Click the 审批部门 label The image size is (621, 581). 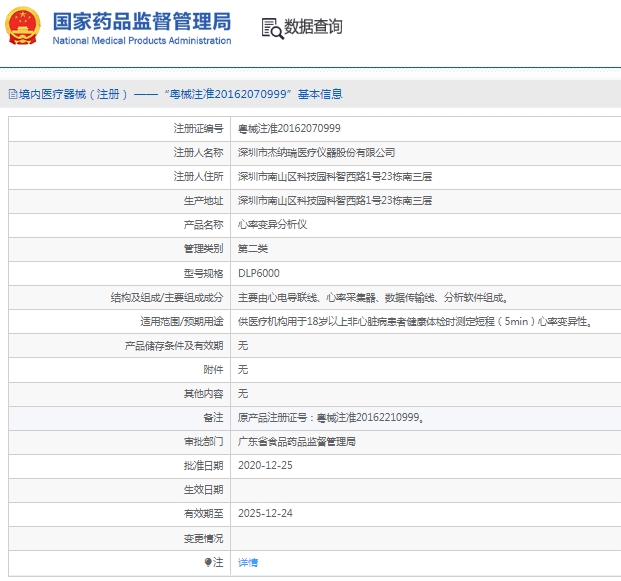(204, 442)
